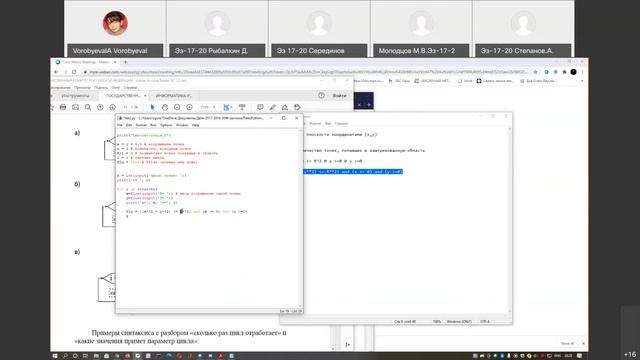
Task: Click the fit page tool icon
Action: coord(227,107)
